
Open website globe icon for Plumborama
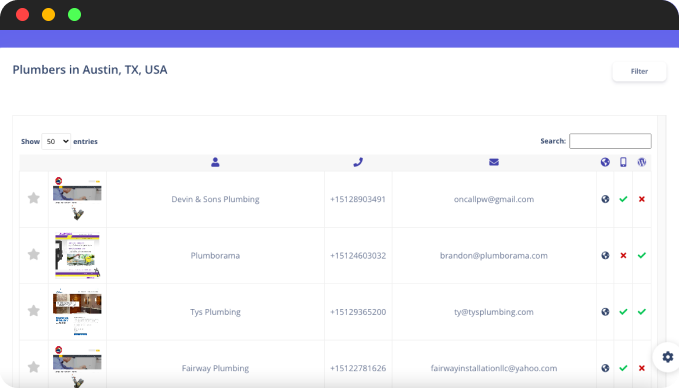click(605, 255)
